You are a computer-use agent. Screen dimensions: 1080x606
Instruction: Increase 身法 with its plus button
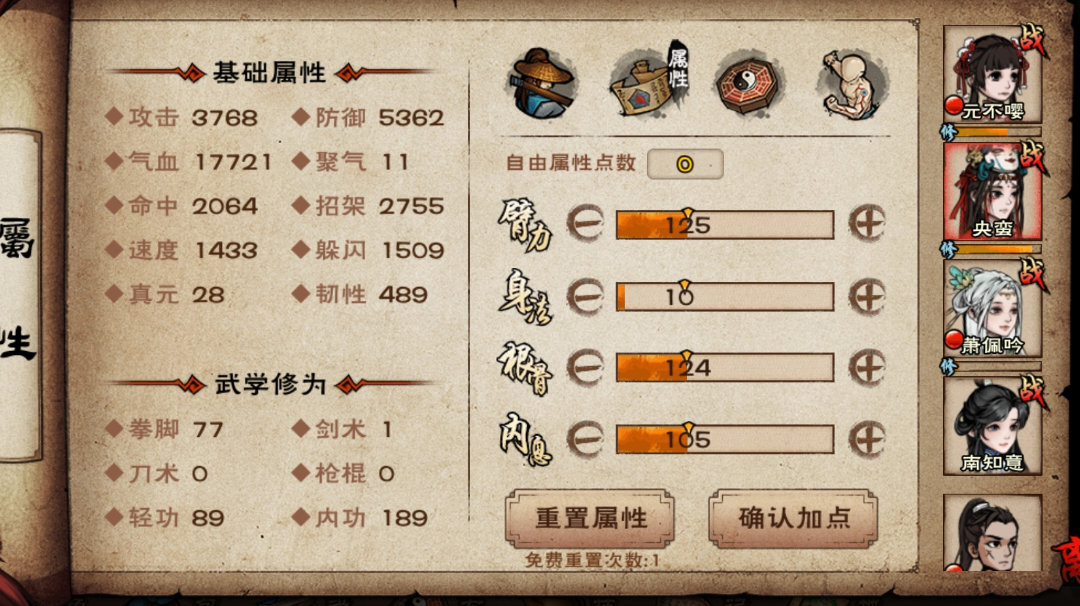point(866,297)
